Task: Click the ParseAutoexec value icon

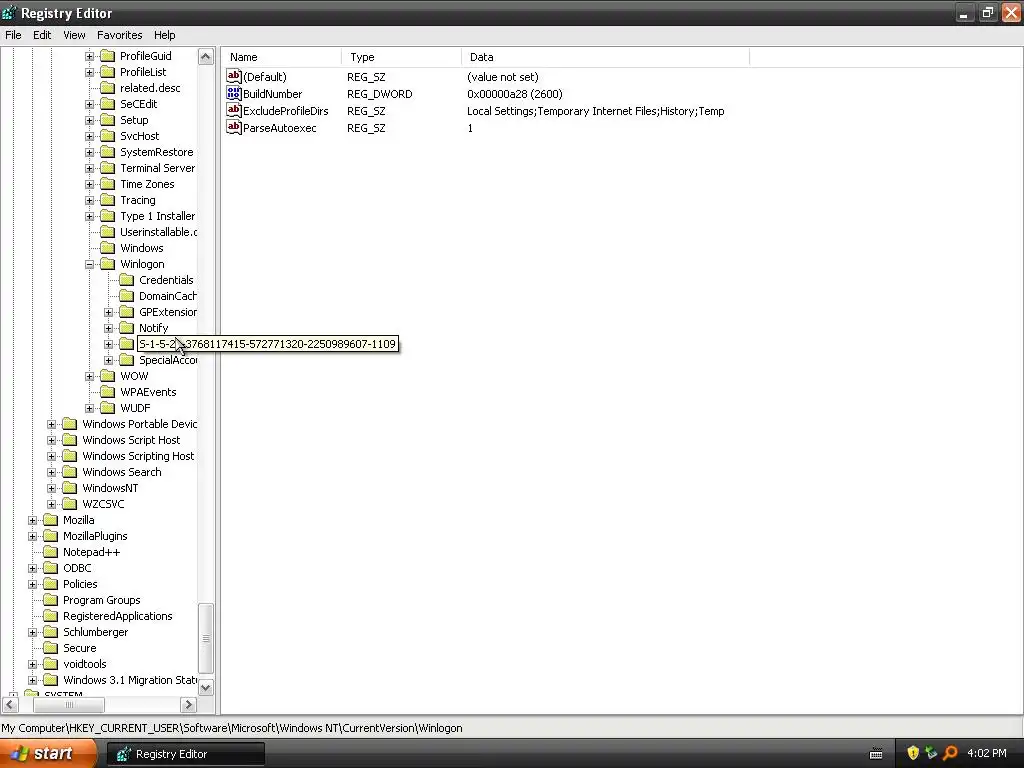Action: 234,127
